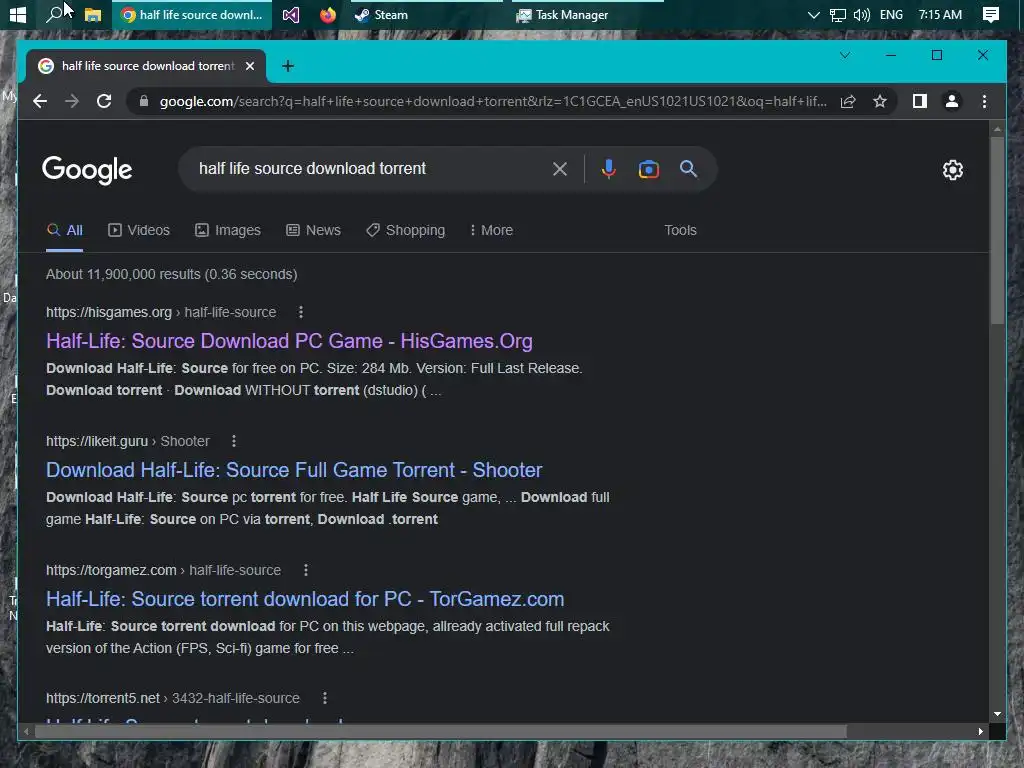Open the TorGamez.com torrent download result
This screenshot has height=768, width=1024.
click(x=305, y=599)
